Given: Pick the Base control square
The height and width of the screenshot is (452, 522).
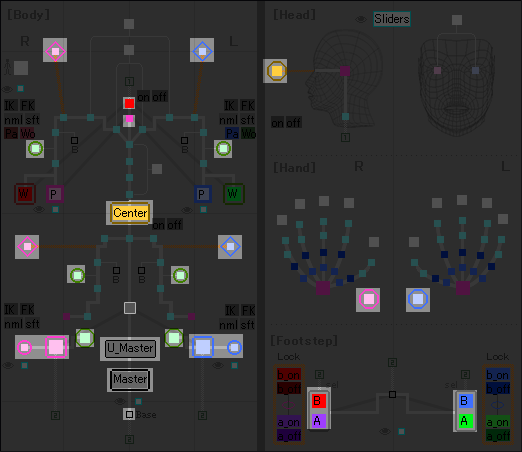Looking at the screenshot, I should 129,414.
